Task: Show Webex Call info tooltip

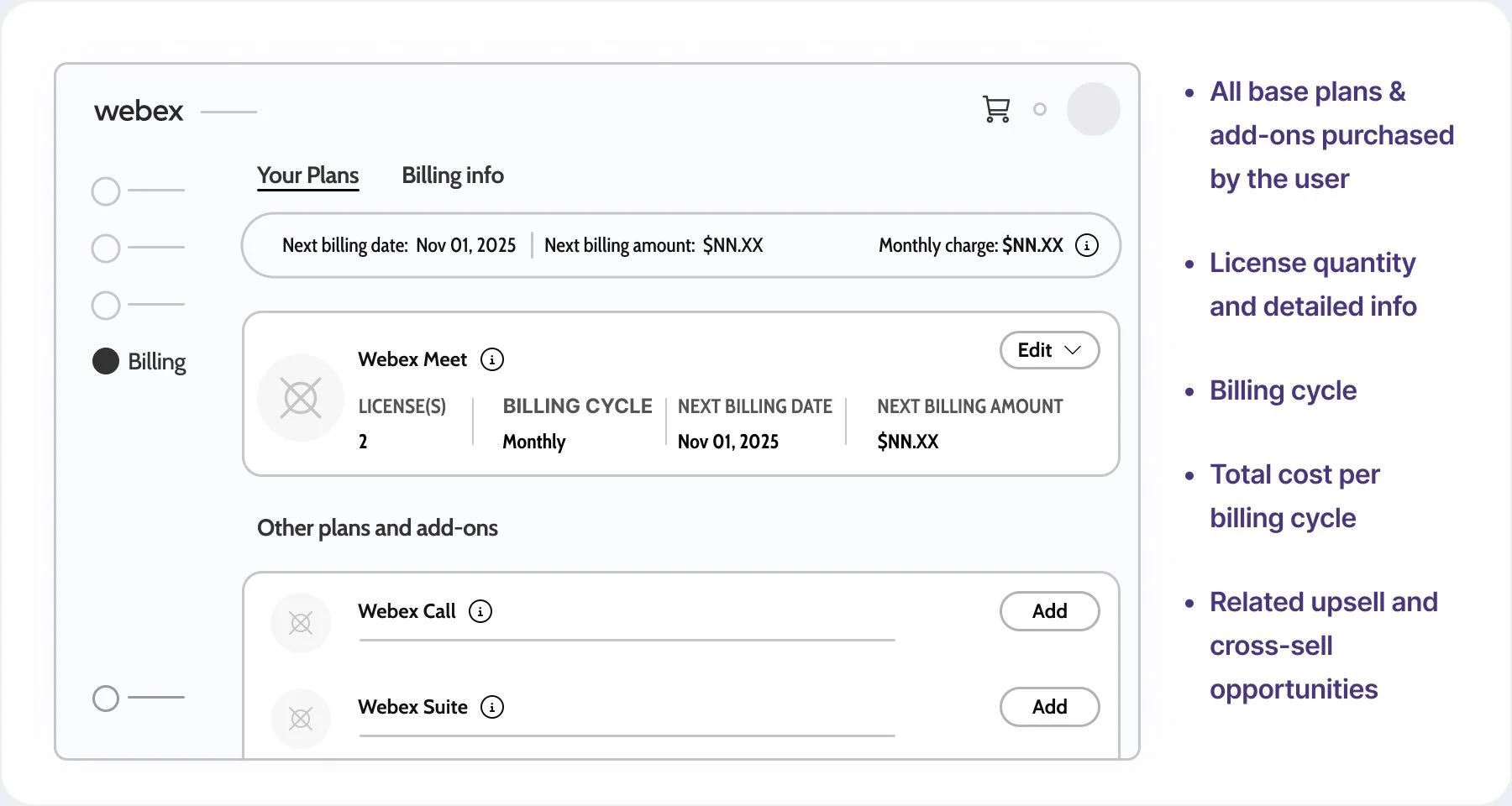Action: [480, 611]
